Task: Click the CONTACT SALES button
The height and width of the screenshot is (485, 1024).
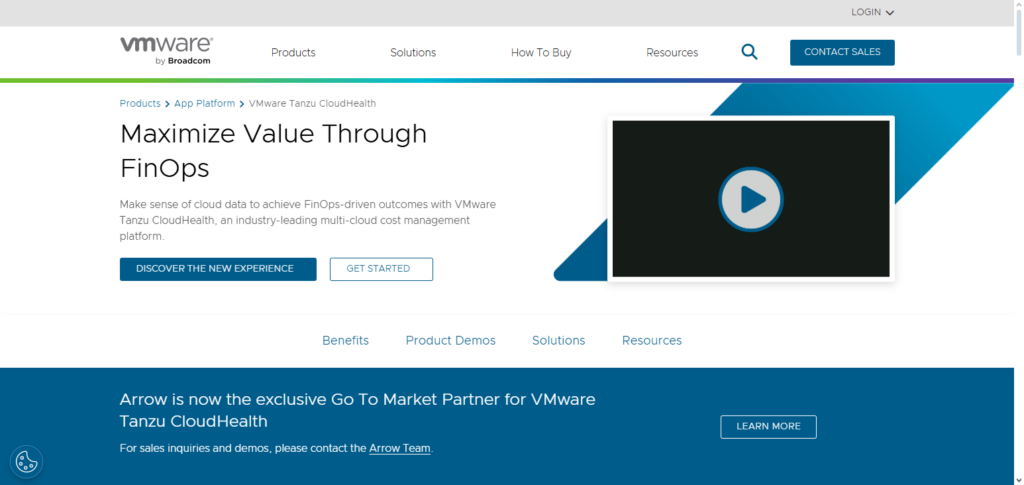Action: point(842,52)
